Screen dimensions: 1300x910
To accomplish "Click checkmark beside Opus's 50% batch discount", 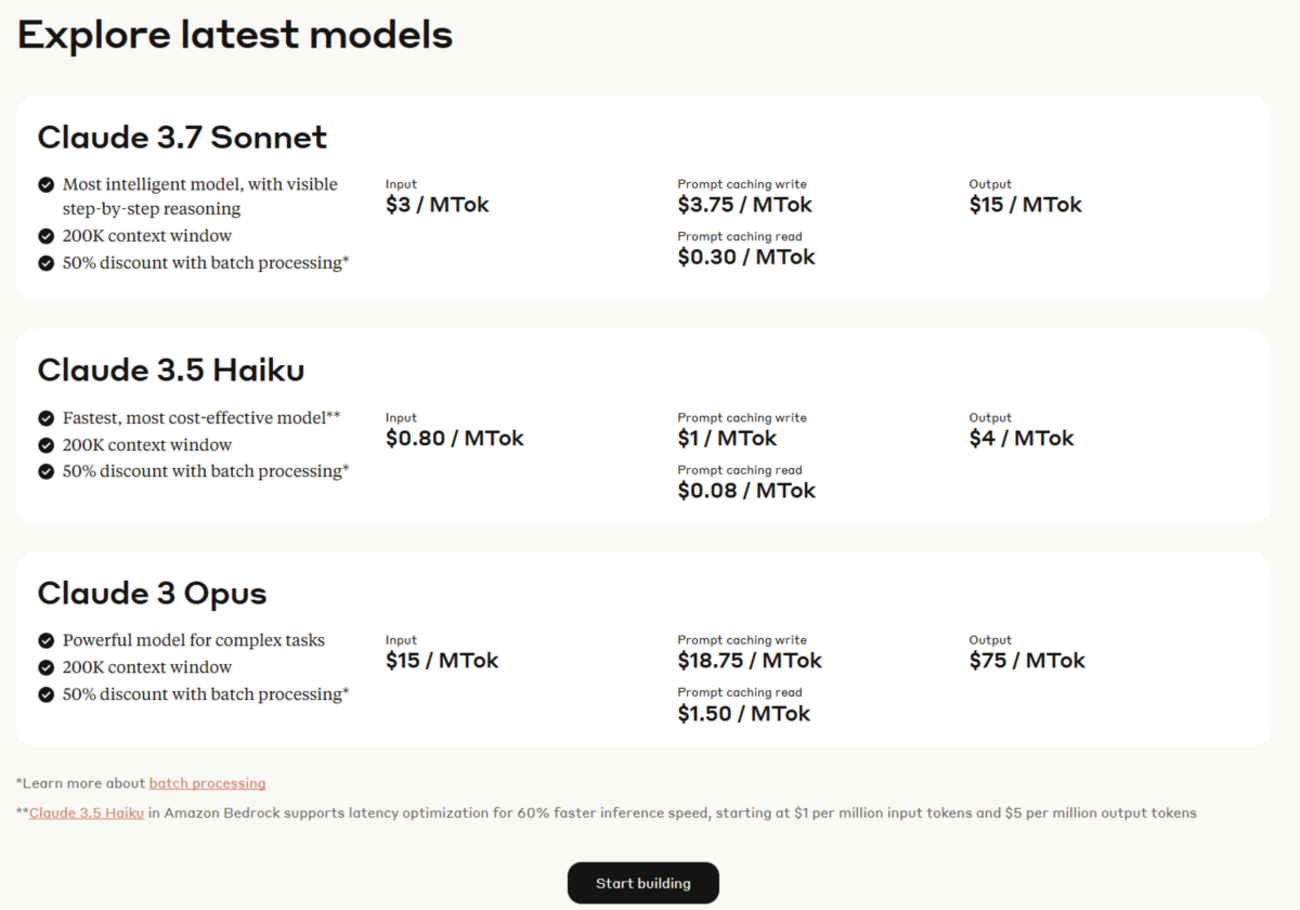I will [x=46, y=694].
